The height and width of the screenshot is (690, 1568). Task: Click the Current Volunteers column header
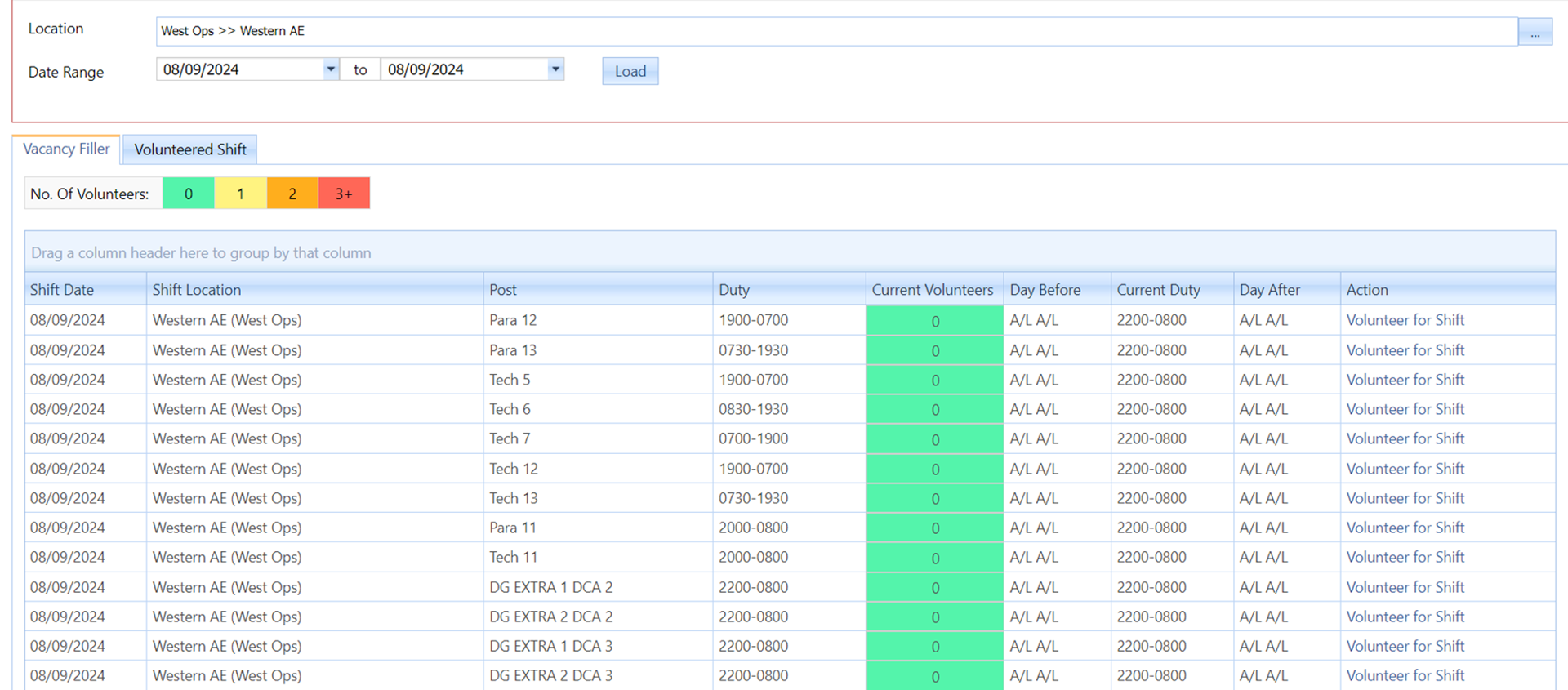coord(932,290)
